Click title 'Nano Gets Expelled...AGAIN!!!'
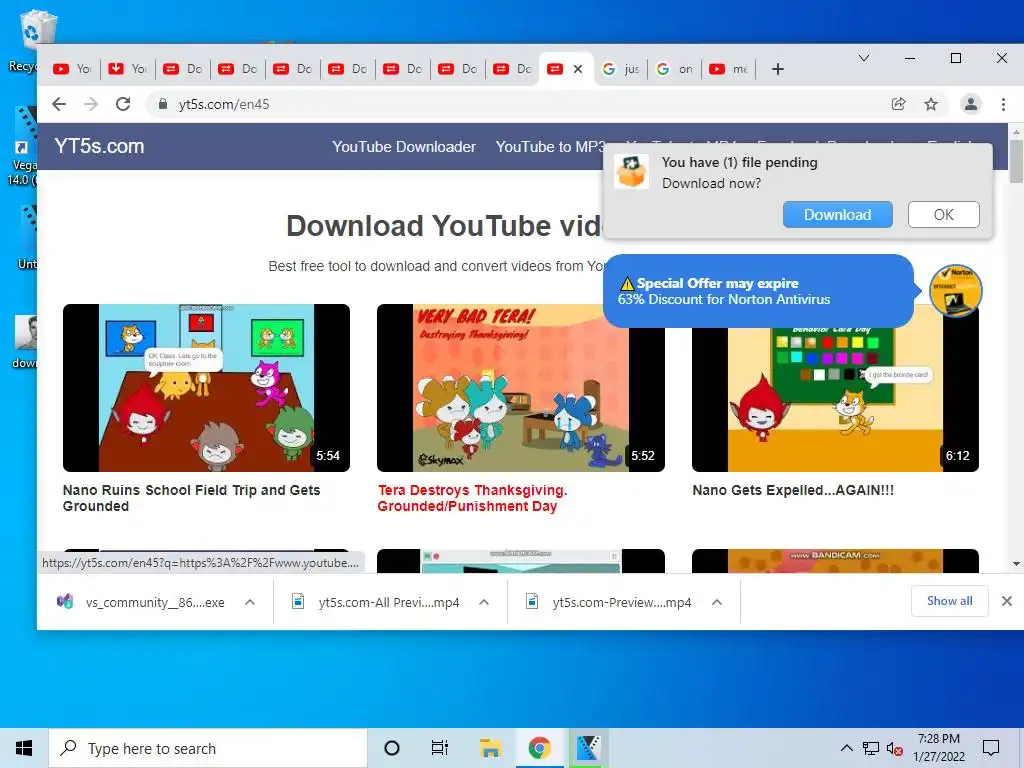Viewport: 1024px width, 768px height. pos(793,490)
